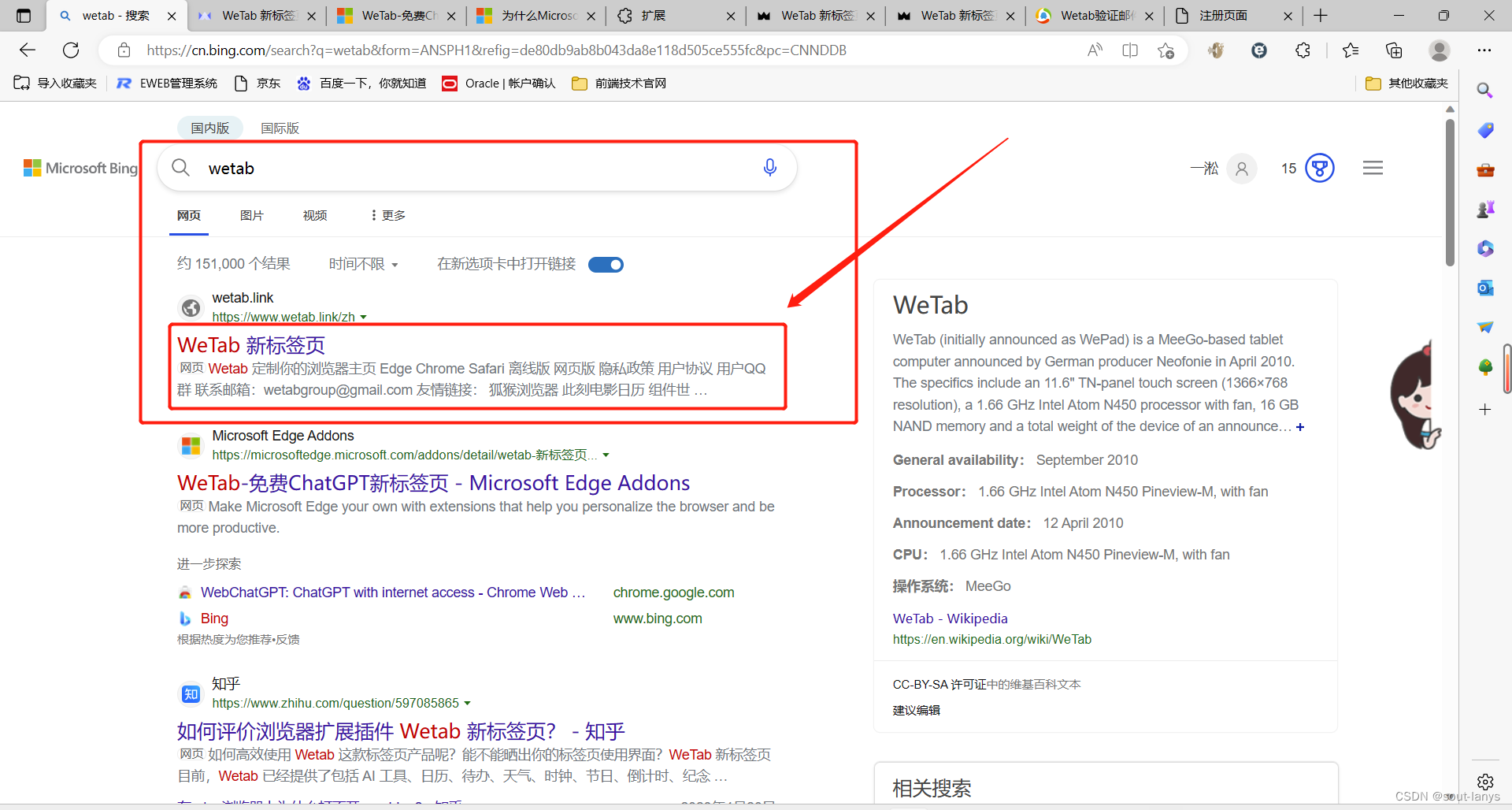Viewport: 1512px width, 810px height.
Task: Open sidebar games chess icon
Action: [x=1485, y=209]
